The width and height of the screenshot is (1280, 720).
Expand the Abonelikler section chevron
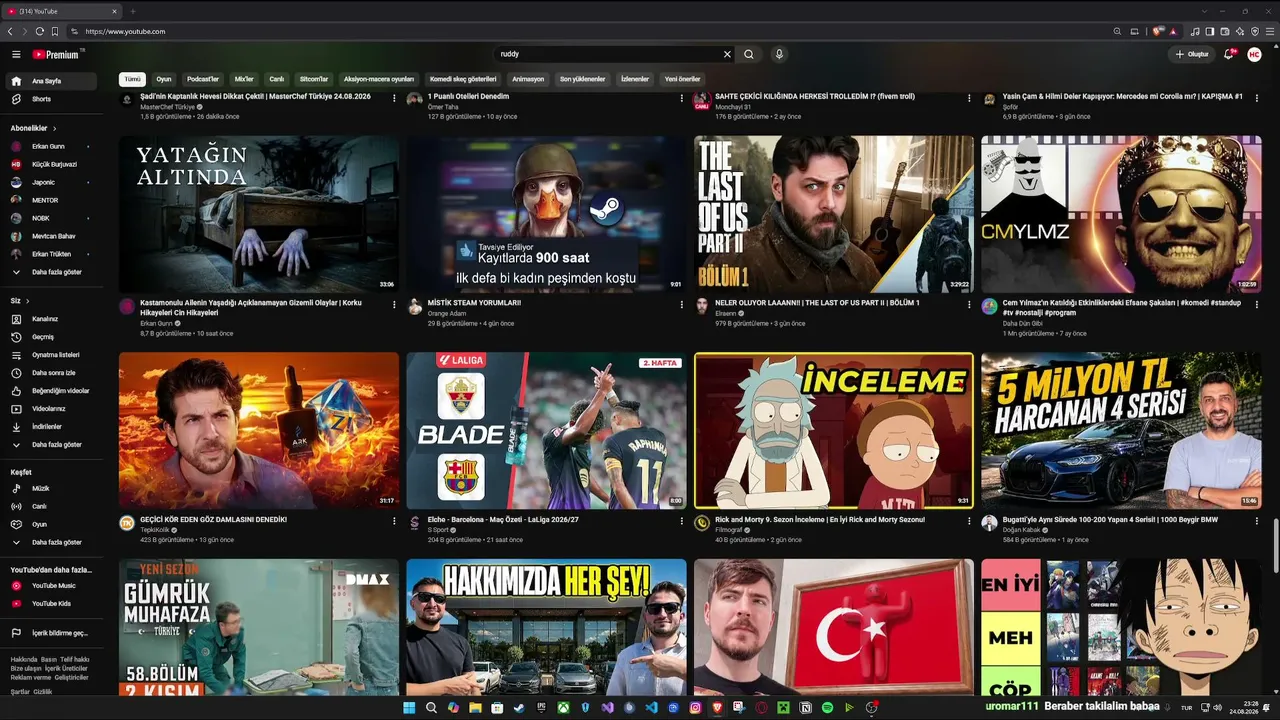(55, 129)
